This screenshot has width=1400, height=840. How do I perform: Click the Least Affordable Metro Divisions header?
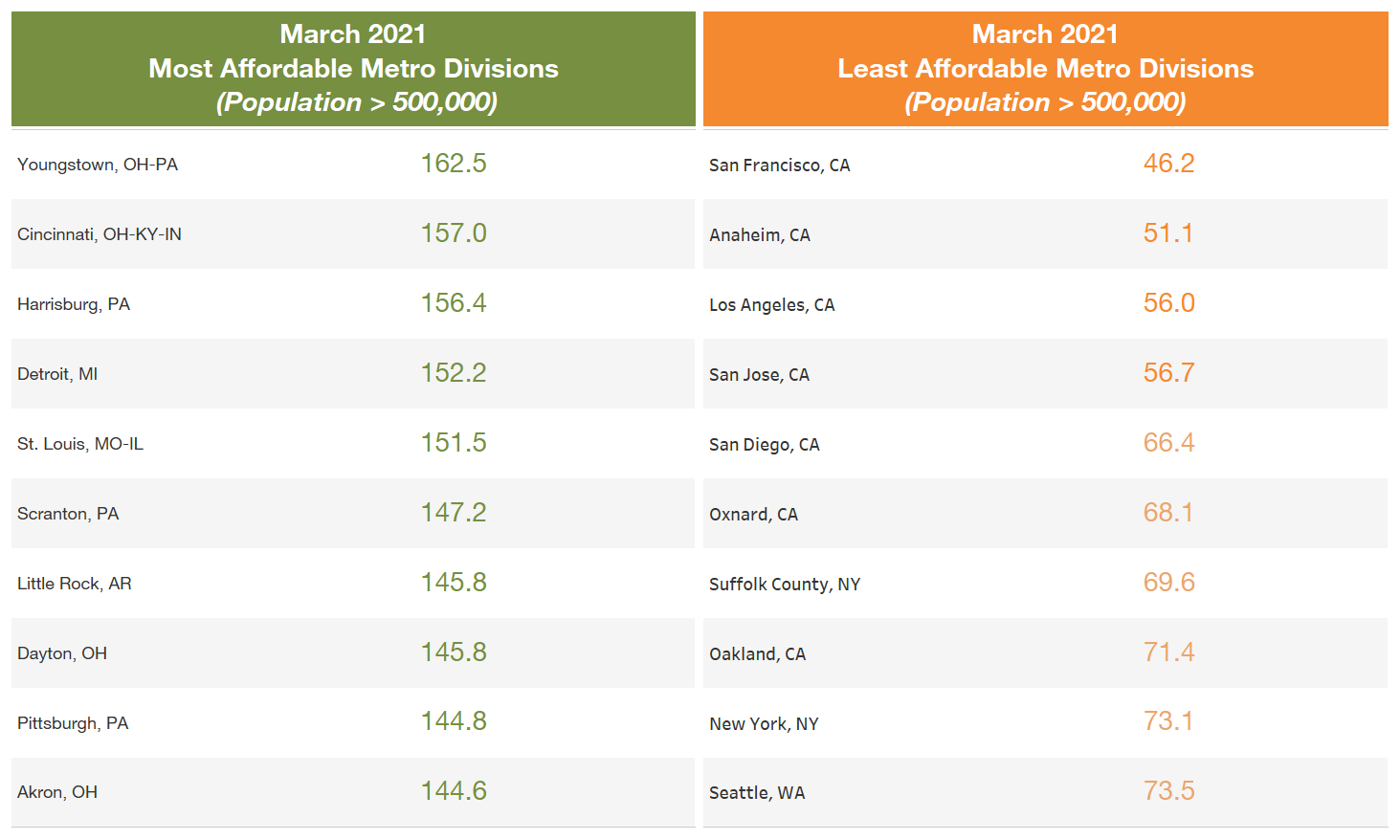[x=1045, y=68]
